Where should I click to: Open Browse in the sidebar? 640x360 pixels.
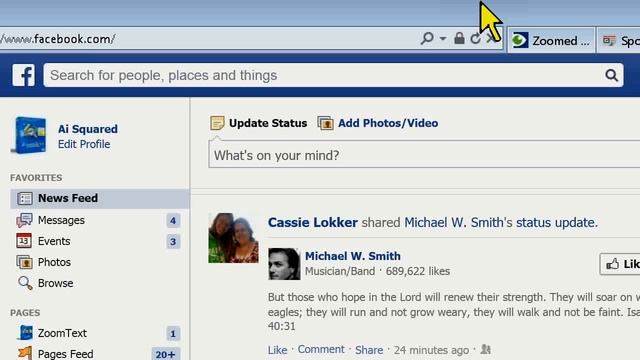(x=56, y=283)
